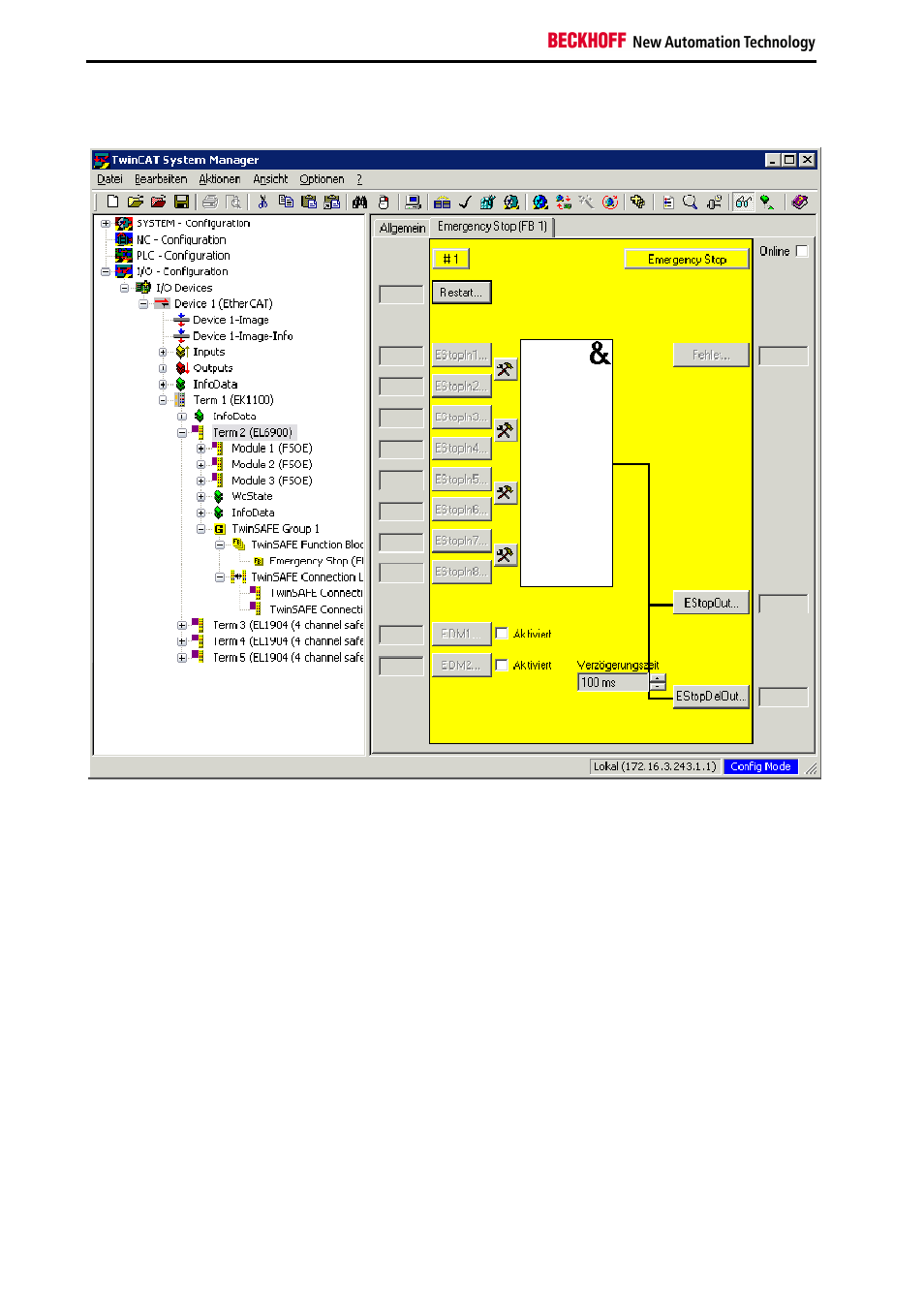This screenshot has height=1308, width=924.
Task: Click the EStopDelOut... button
Action: [711, 697]
